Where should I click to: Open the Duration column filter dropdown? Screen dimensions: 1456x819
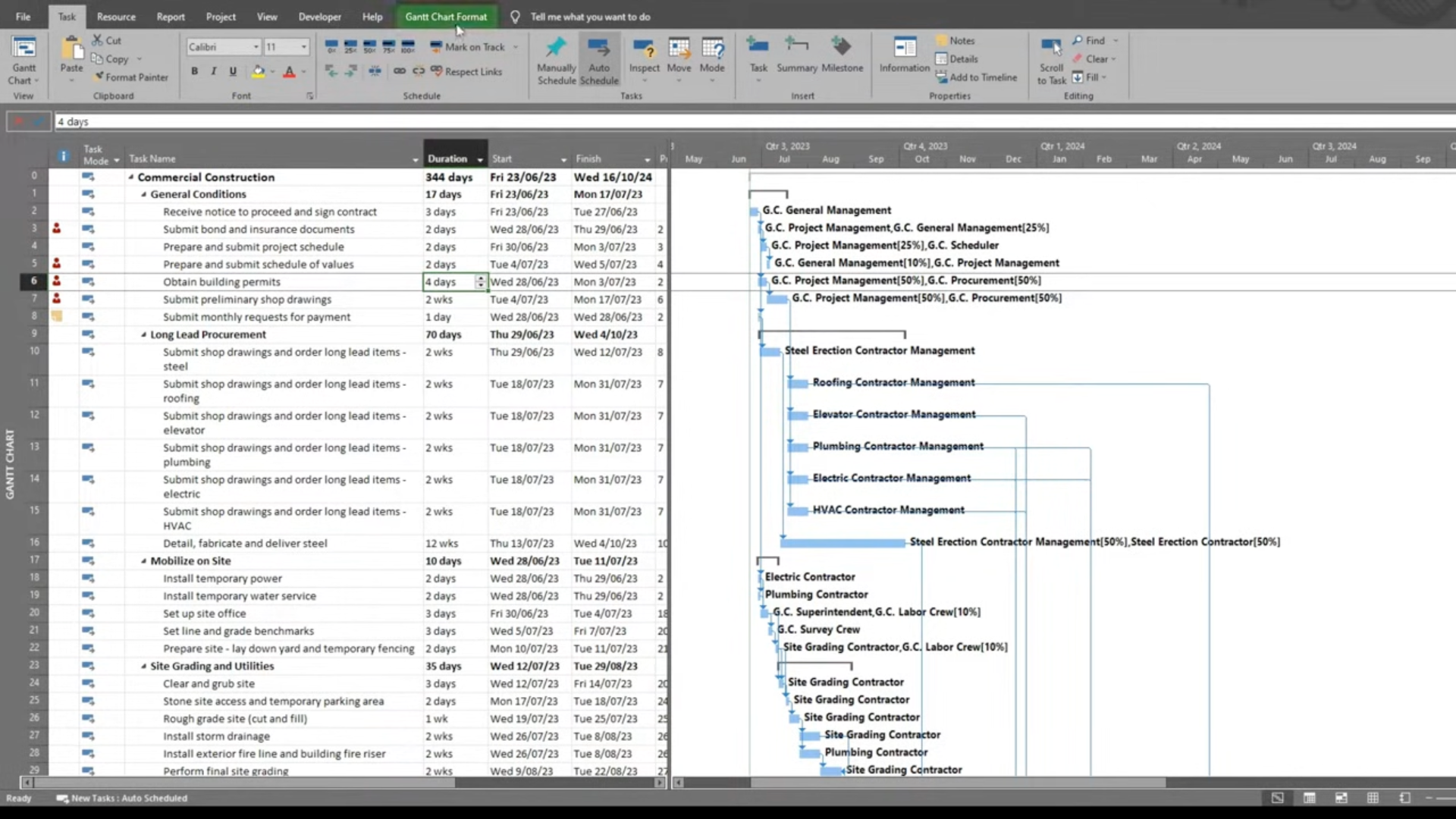pos(480,159)
